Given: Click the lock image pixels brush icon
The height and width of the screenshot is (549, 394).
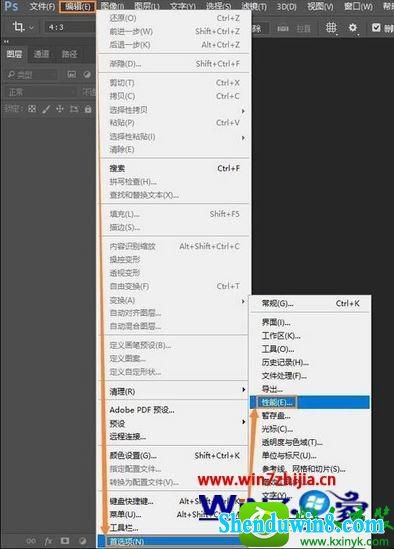Looking at the screenshot, I should 46,109.
